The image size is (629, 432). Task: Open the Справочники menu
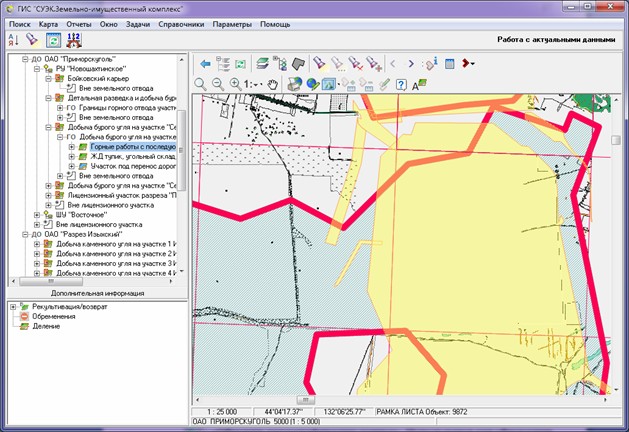click(x=181, y=22)
